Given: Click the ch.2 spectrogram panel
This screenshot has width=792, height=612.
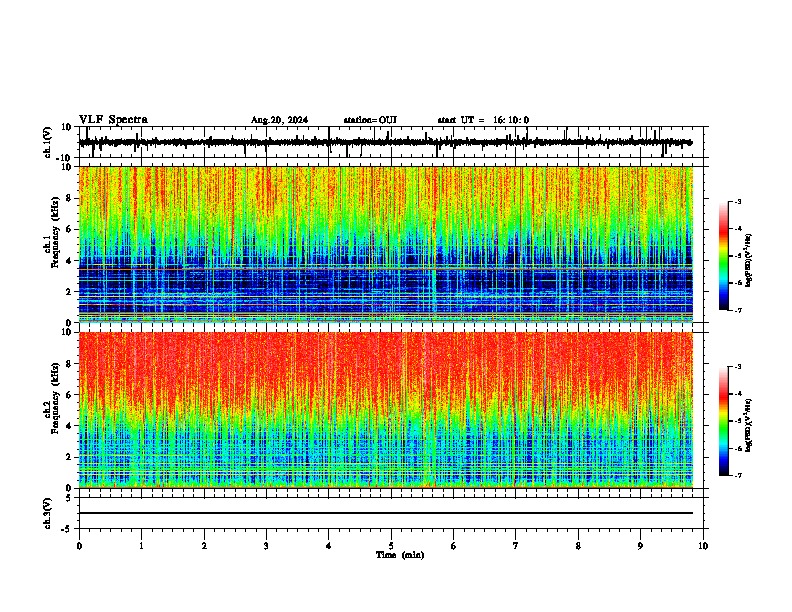Looking at the screenshot, I should (x=386, y=410).
